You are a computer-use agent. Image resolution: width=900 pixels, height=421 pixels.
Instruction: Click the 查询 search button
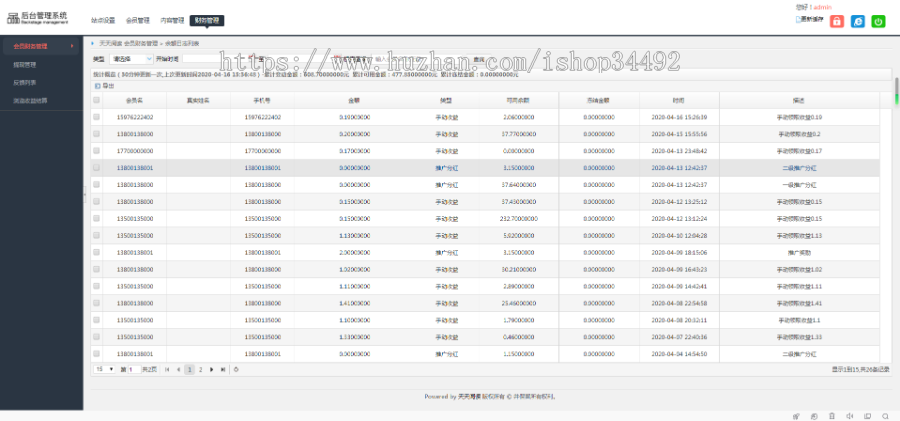pyautogui.click(x=479, y=59)
